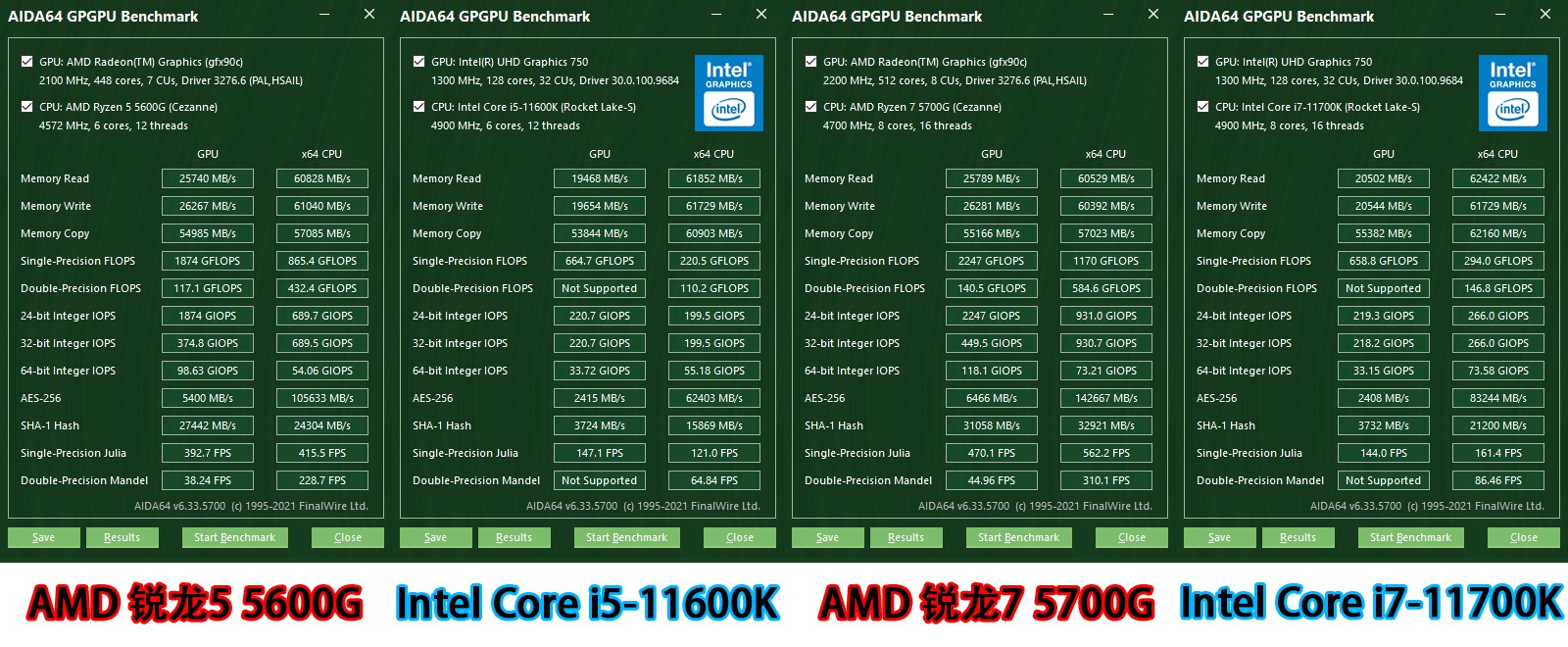Select CPU Double-Precision Mandel value 86.46 FPS
Screen dimensions: 1568x647
click(x=1498, y=480)
